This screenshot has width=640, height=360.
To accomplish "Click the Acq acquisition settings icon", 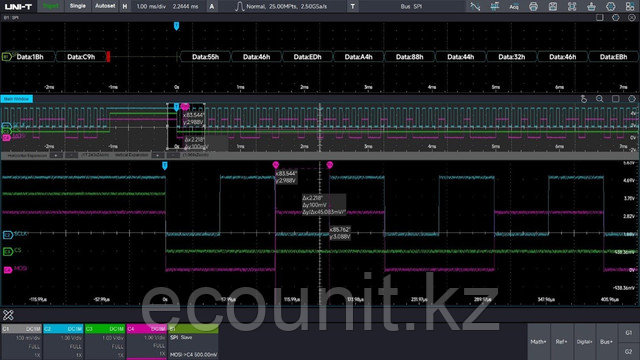I will [514, 6].
